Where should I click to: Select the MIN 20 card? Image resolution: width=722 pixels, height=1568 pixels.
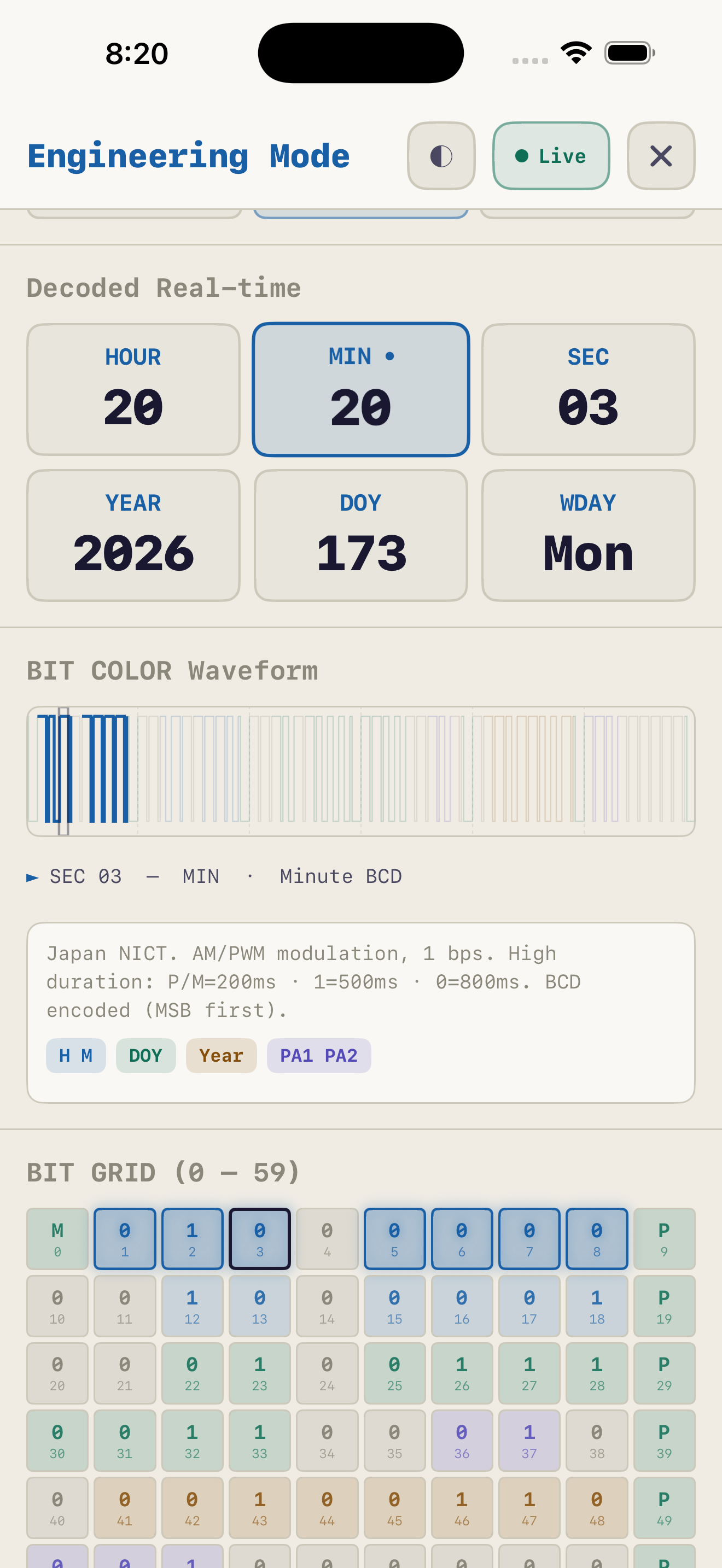[x=361, y=390]
